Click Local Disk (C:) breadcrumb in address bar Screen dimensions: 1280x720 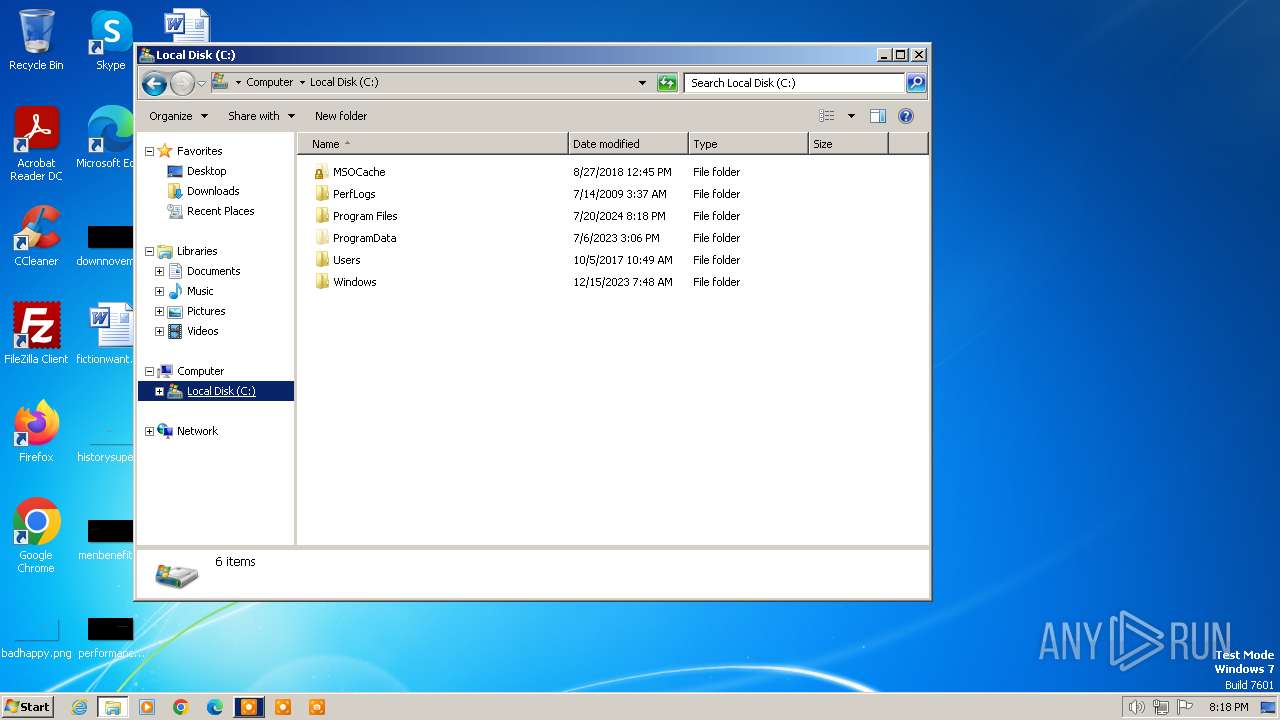point(344,83)
